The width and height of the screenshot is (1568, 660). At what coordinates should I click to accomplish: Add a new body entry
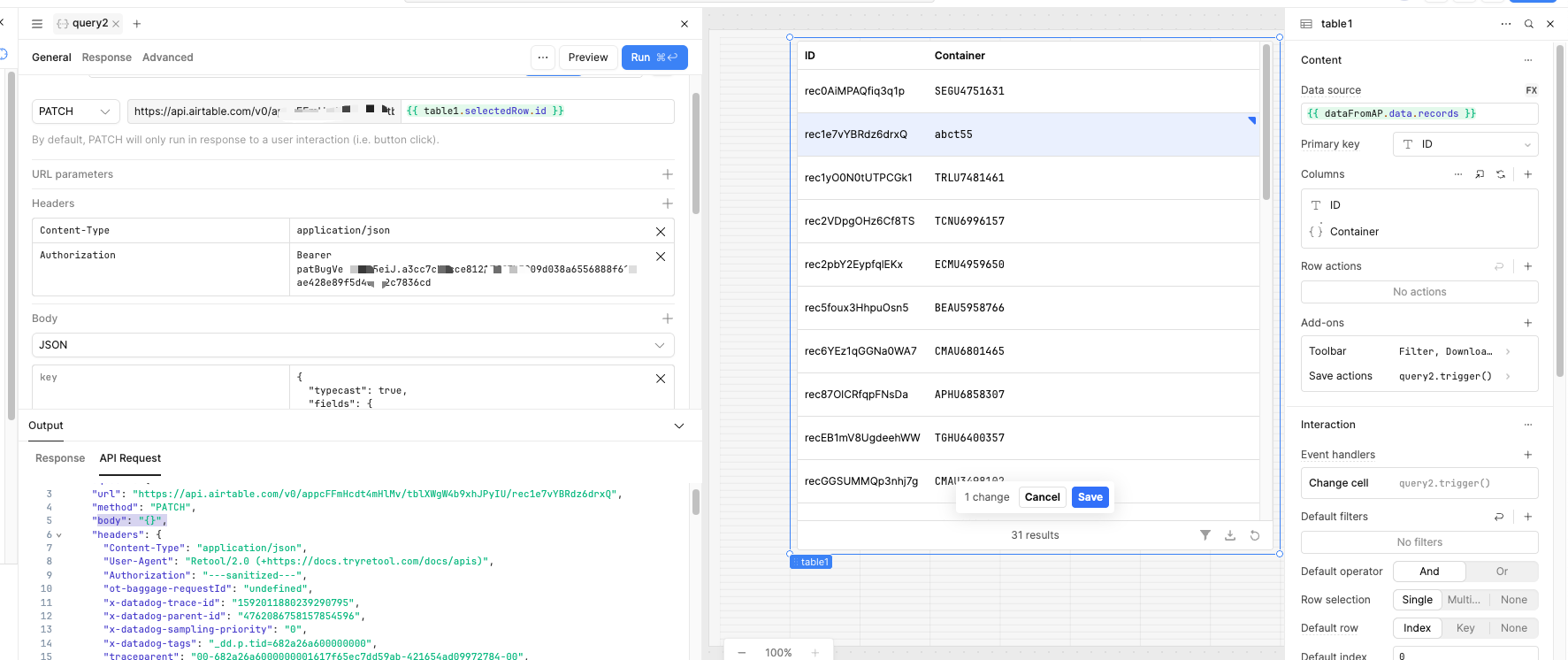[668, 318]
